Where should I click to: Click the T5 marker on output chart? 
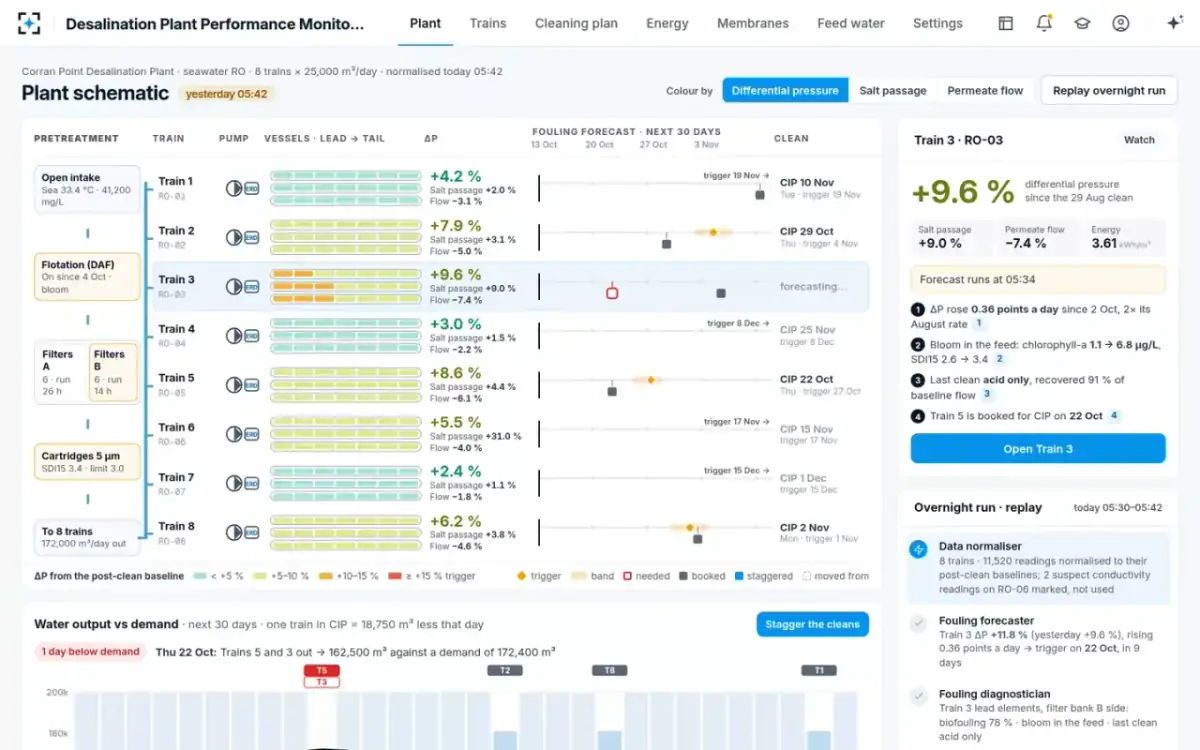click(x=322, y=671)
